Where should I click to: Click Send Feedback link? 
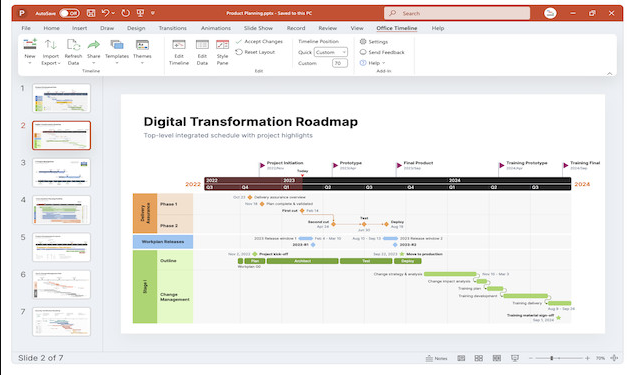tap(382, 52)
